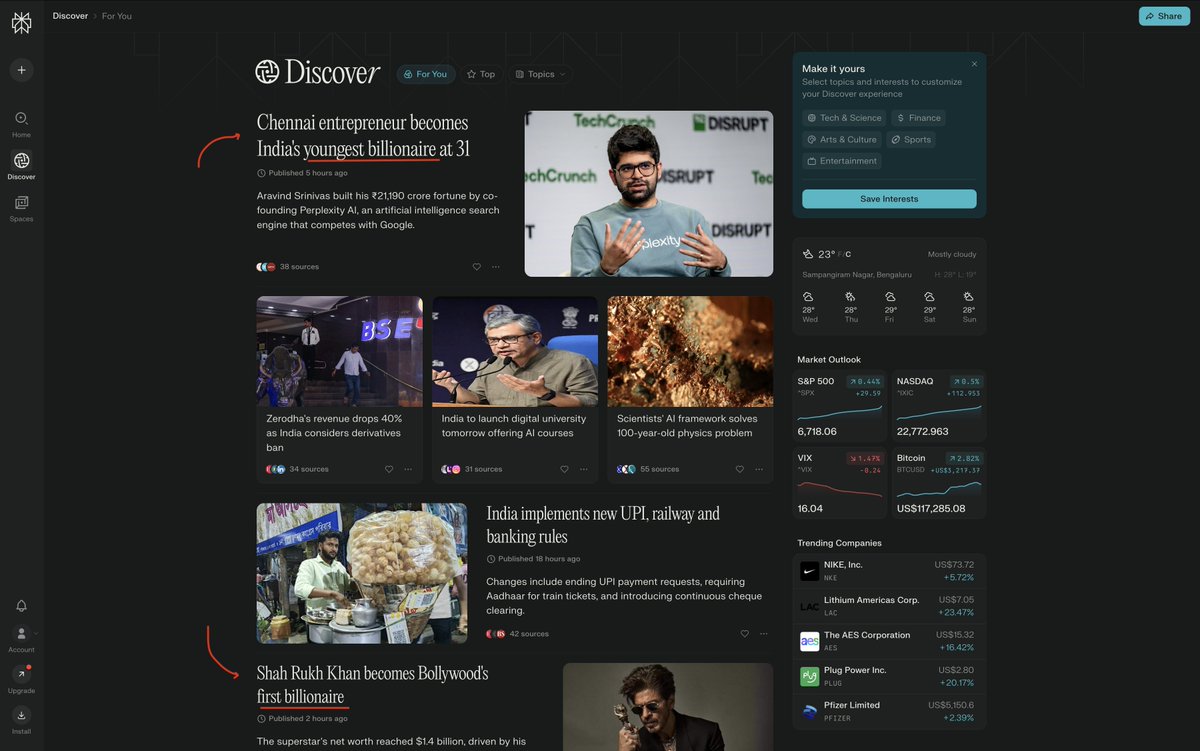Screen dimensions: 1200x751
Task: Close the Make it yours panel
Action: (x=974, y=64)
